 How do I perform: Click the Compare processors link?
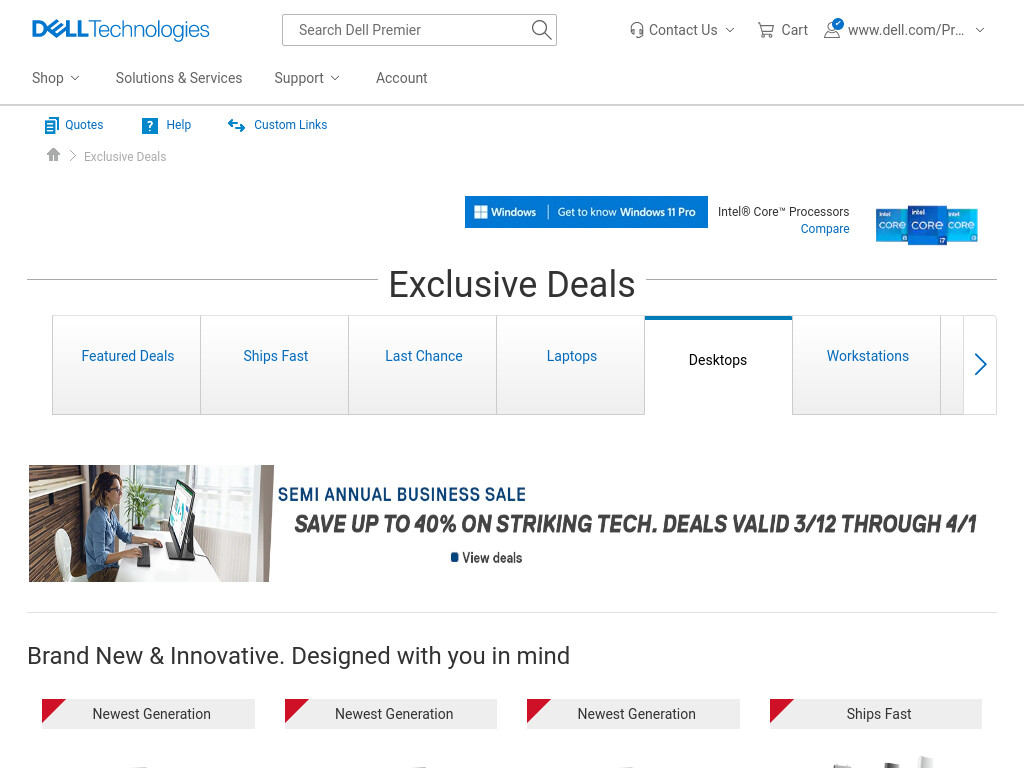[x=825, y=229]
